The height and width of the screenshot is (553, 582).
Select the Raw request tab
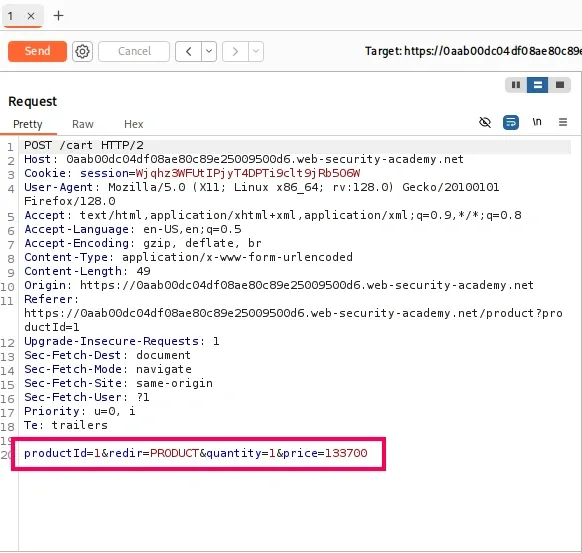(83, 124)
